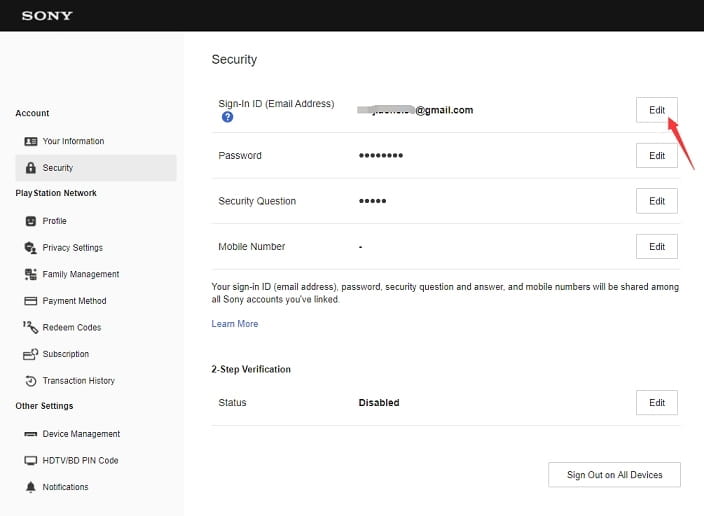This screenshot has width=704, height=516.
Task: Click the Your Information card icon
Action: pyautogui.click(x=30, y=141)
